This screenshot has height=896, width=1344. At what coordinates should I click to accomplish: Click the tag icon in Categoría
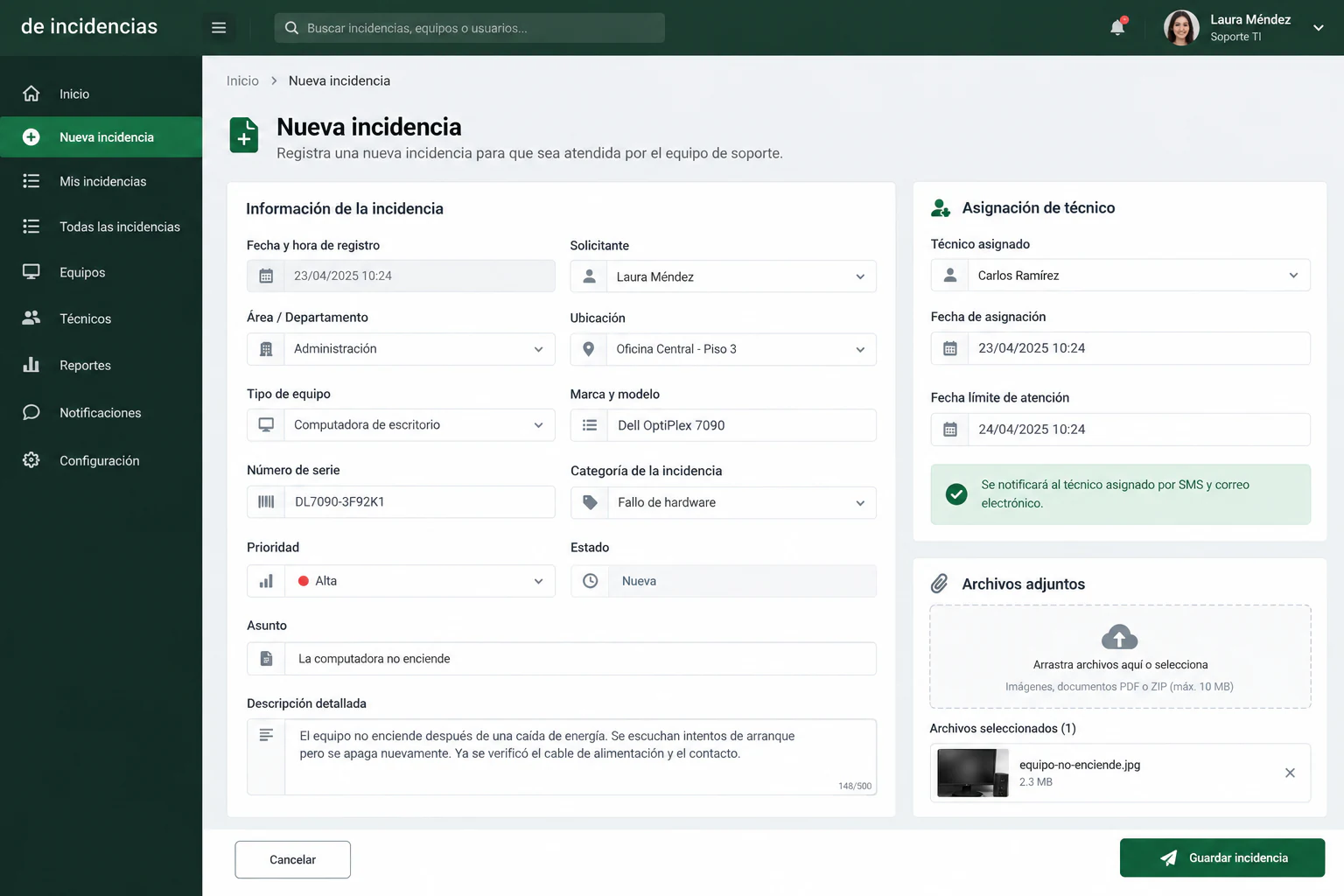[x=590, y=502]
